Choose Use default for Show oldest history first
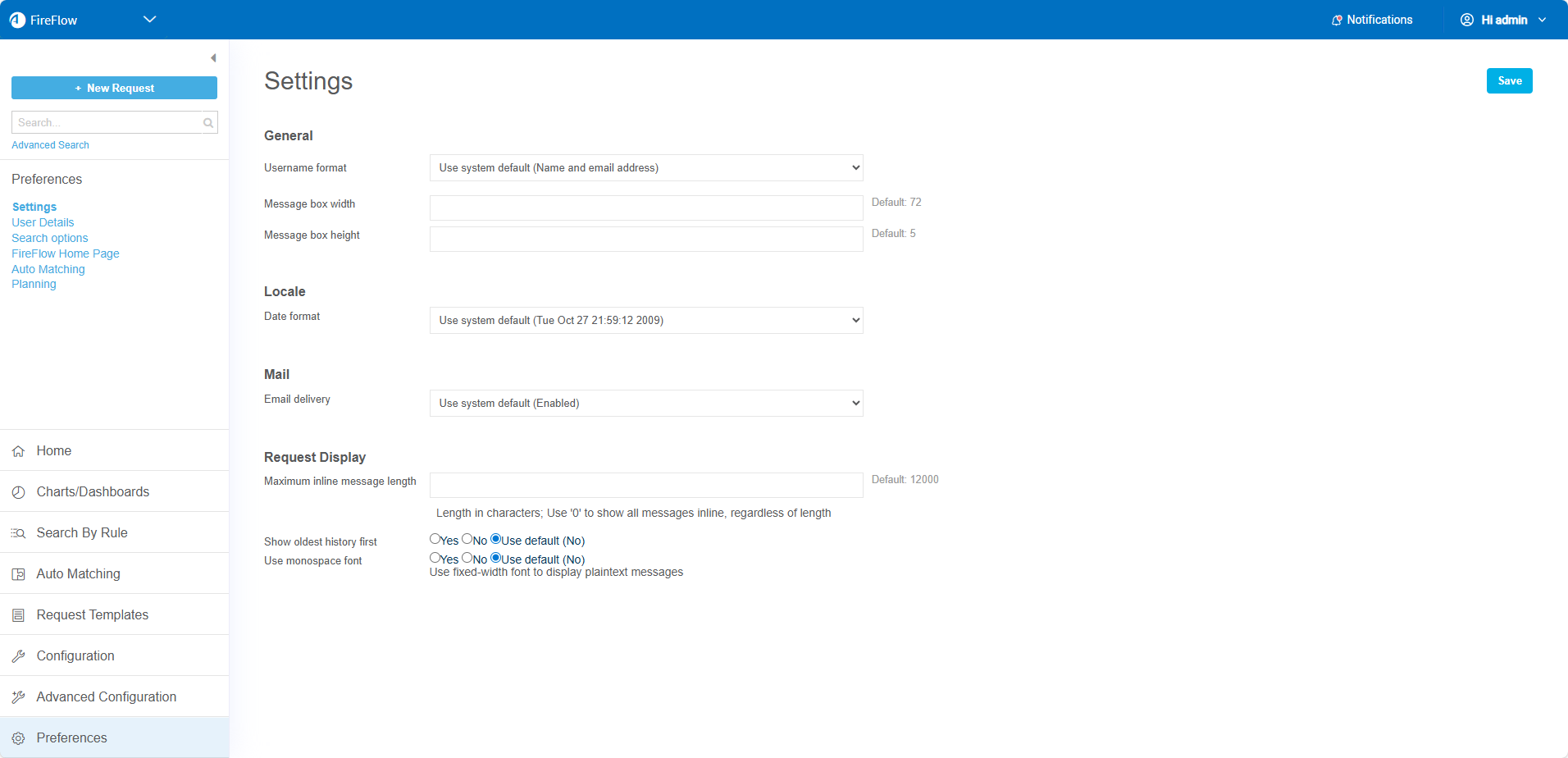The height and width of the screenshot is (758, 1568). tap(495, 539)
